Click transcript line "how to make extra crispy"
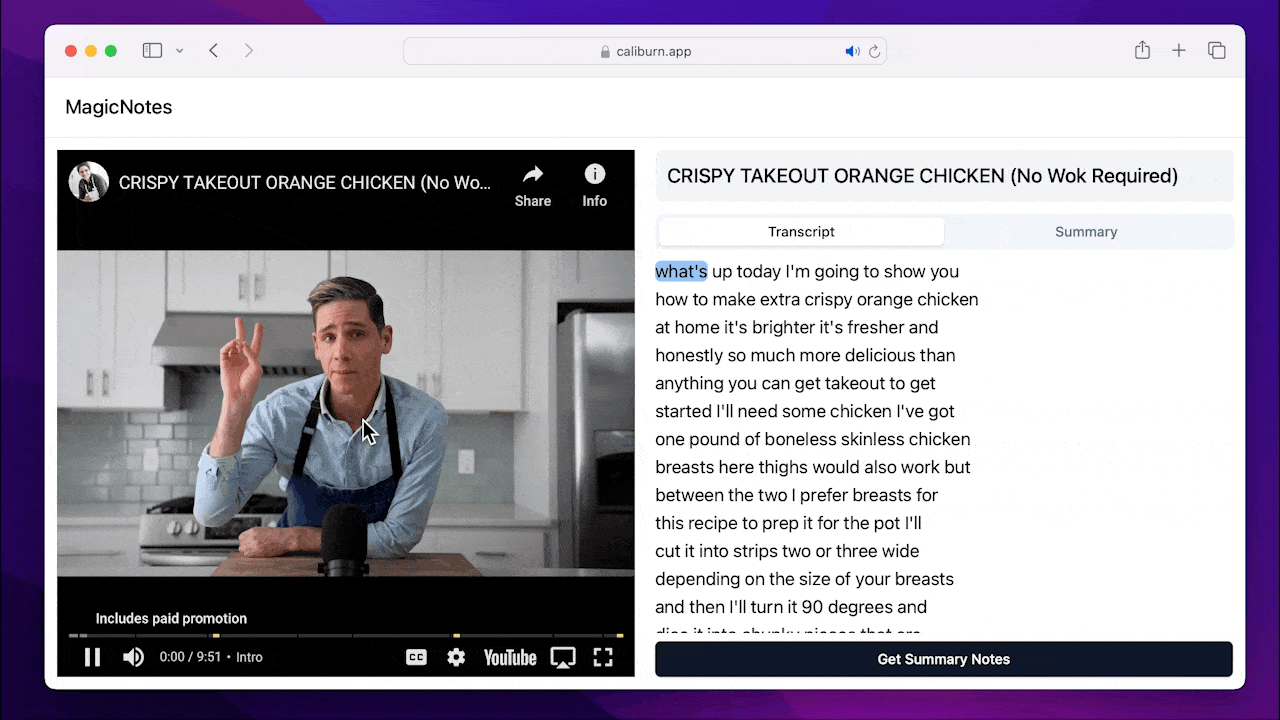Image resolution: width=1280 pixels, height=720 pixels. point(817,299)
